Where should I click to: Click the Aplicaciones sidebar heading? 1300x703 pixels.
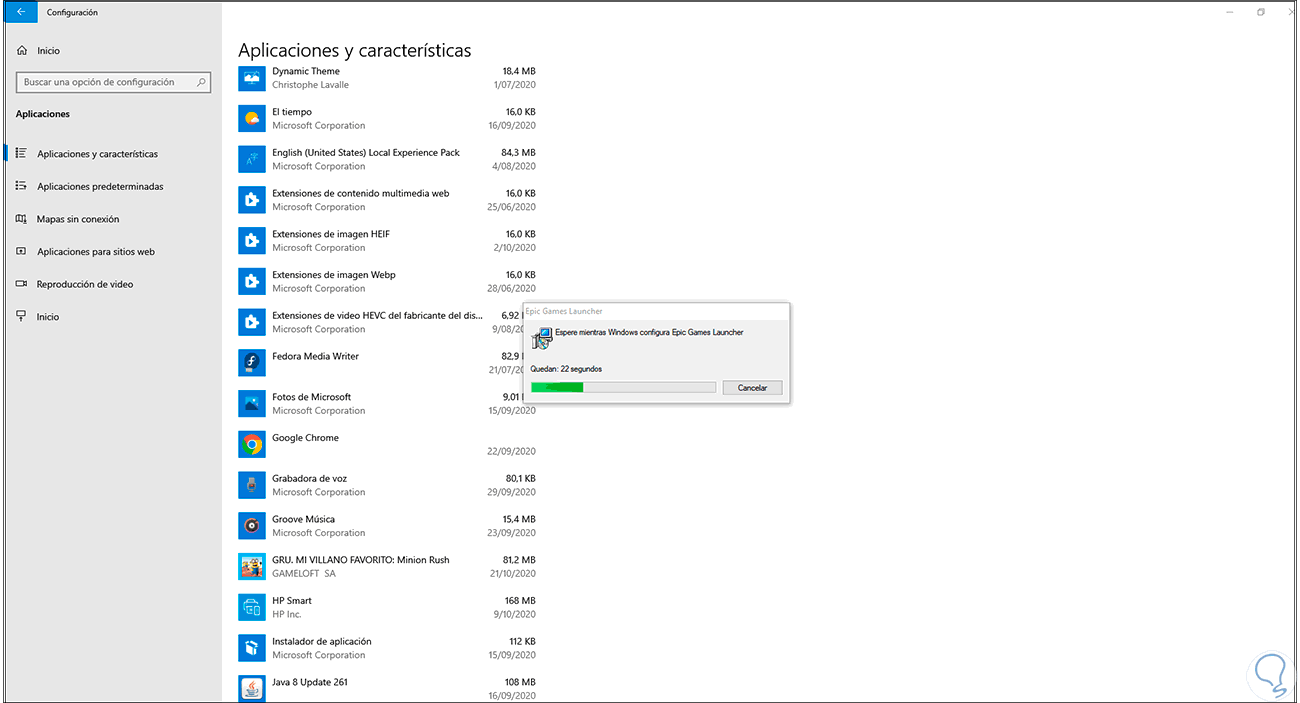[x=43, y=114]
